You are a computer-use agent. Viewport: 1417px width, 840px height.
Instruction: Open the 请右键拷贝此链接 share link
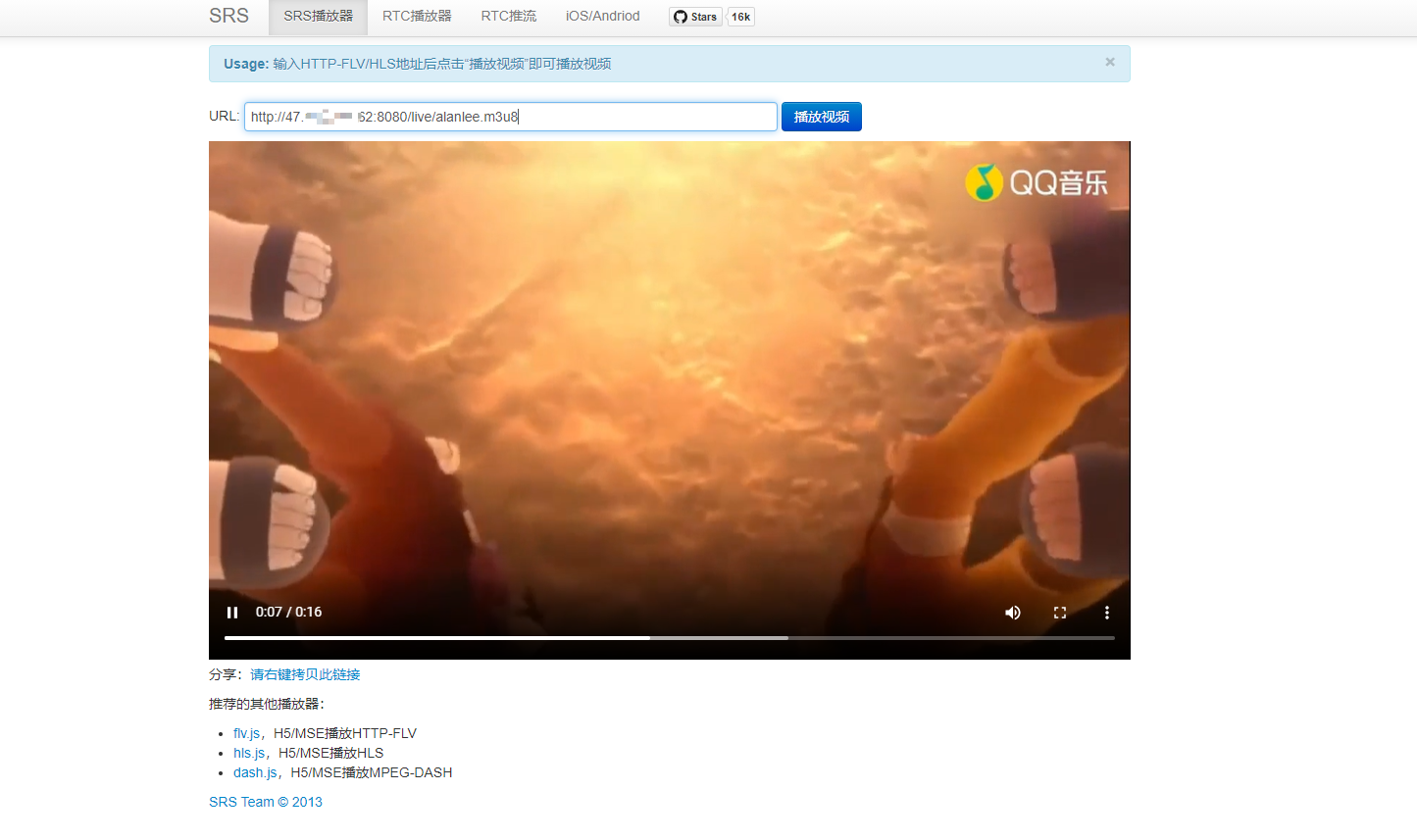[305, 674]
